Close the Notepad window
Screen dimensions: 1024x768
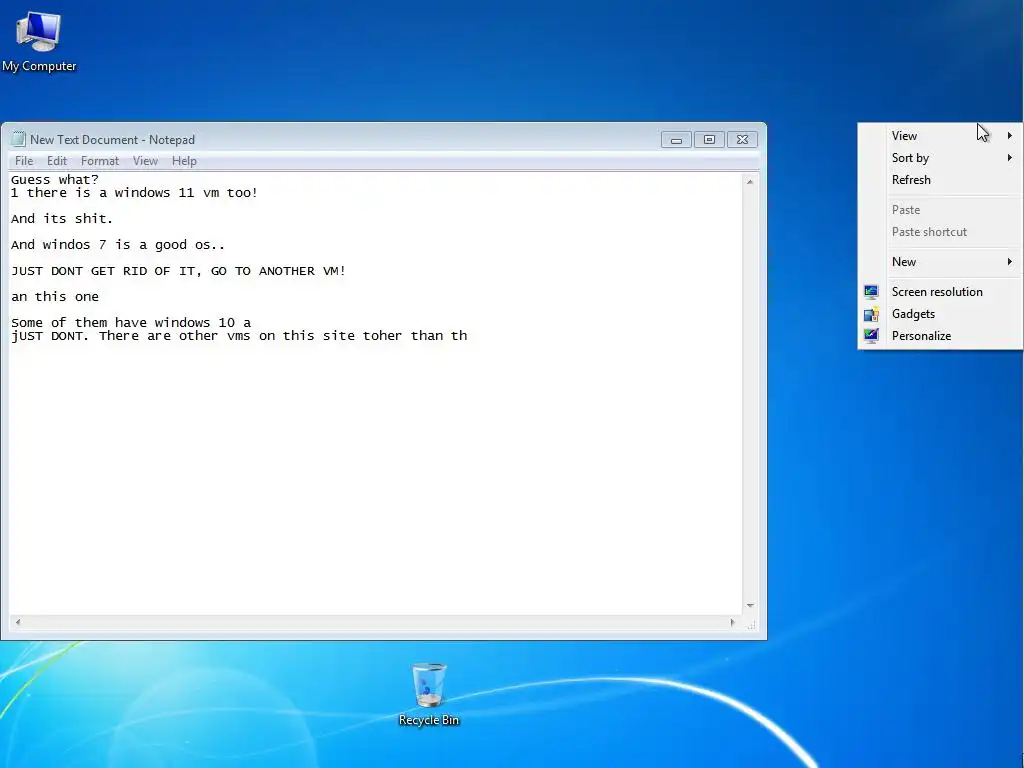[x=743, y=139]
